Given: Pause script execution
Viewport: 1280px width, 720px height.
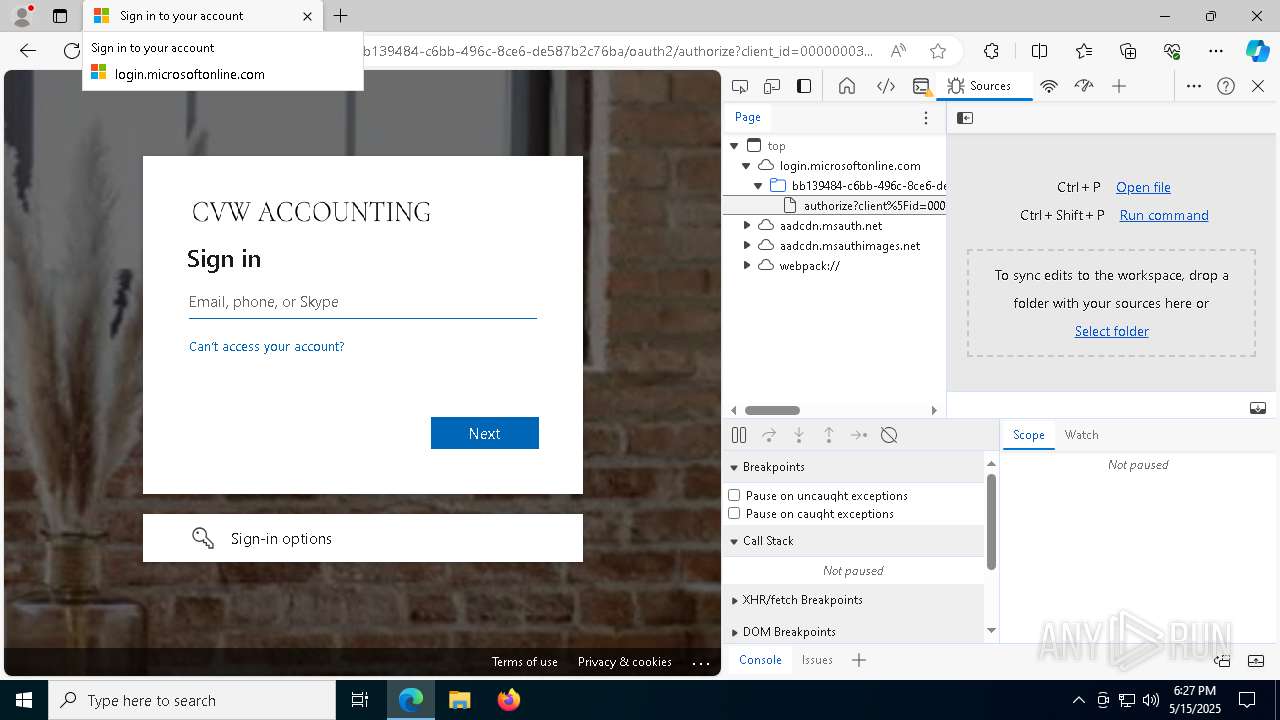Looking at the screenshot, I should (739, 435).
